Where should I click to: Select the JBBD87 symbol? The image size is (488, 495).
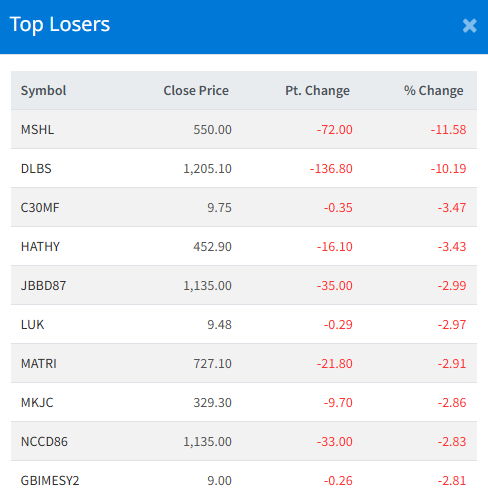coord(43,286)
